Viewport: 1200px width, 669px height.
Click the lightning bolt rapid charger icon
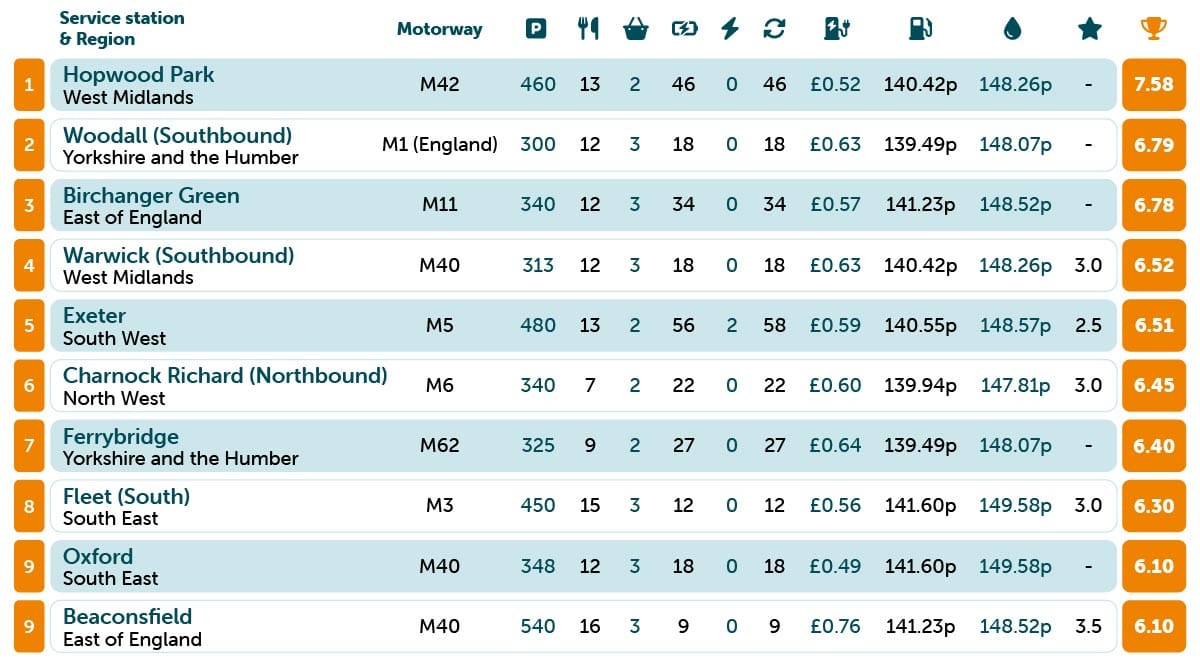[x=731, y=29]
